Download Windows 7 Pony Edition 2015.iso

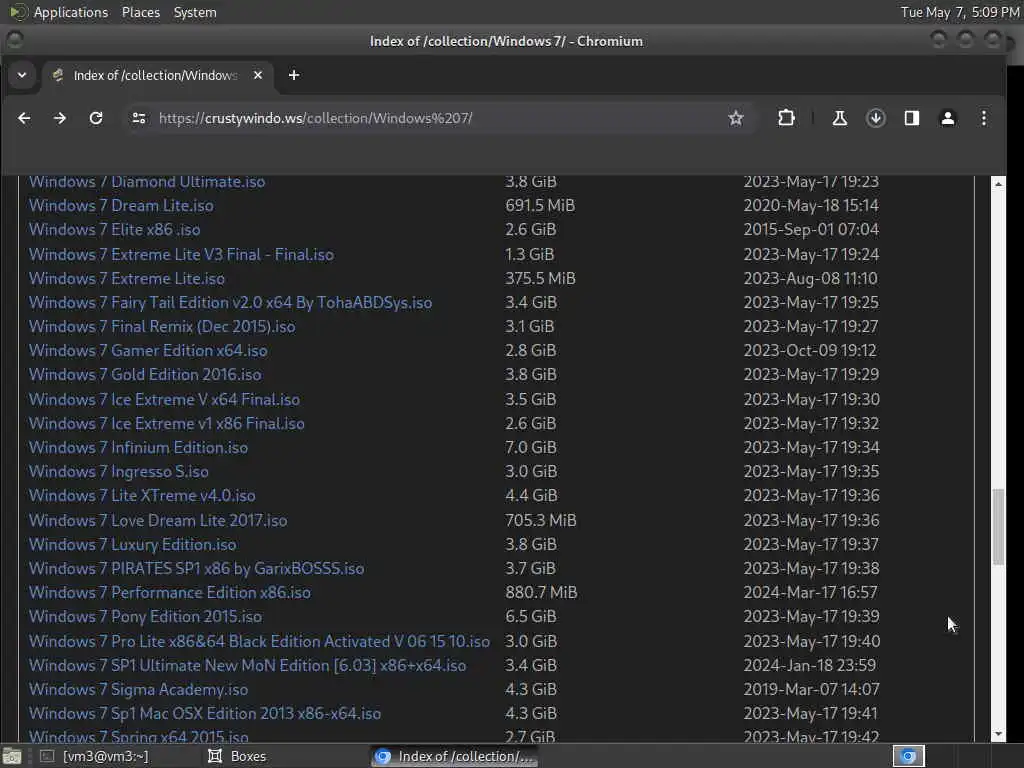point(145,616)
